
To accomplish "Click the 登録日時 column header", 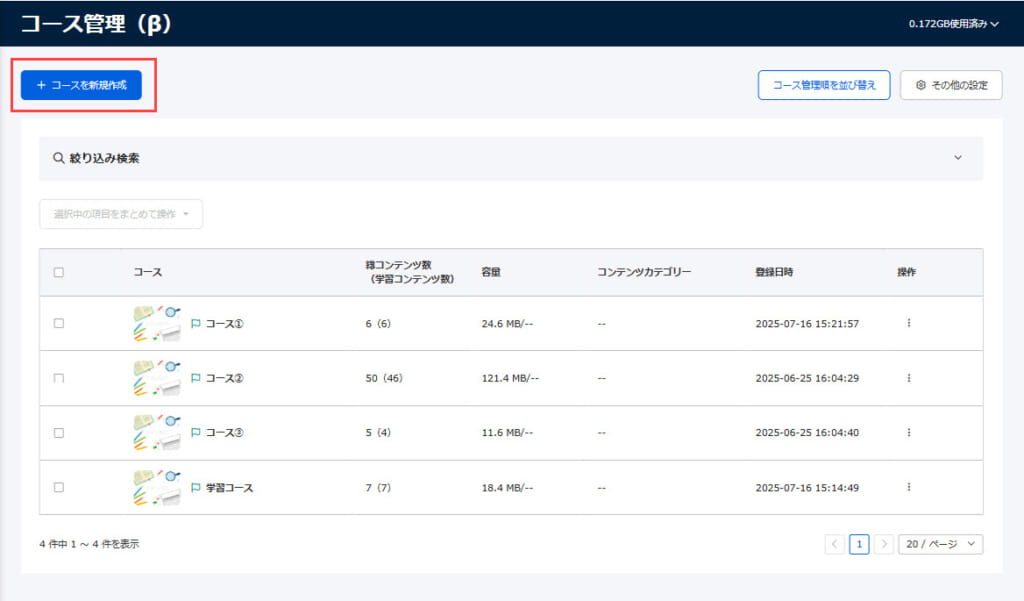I will (x=775, y=272).
